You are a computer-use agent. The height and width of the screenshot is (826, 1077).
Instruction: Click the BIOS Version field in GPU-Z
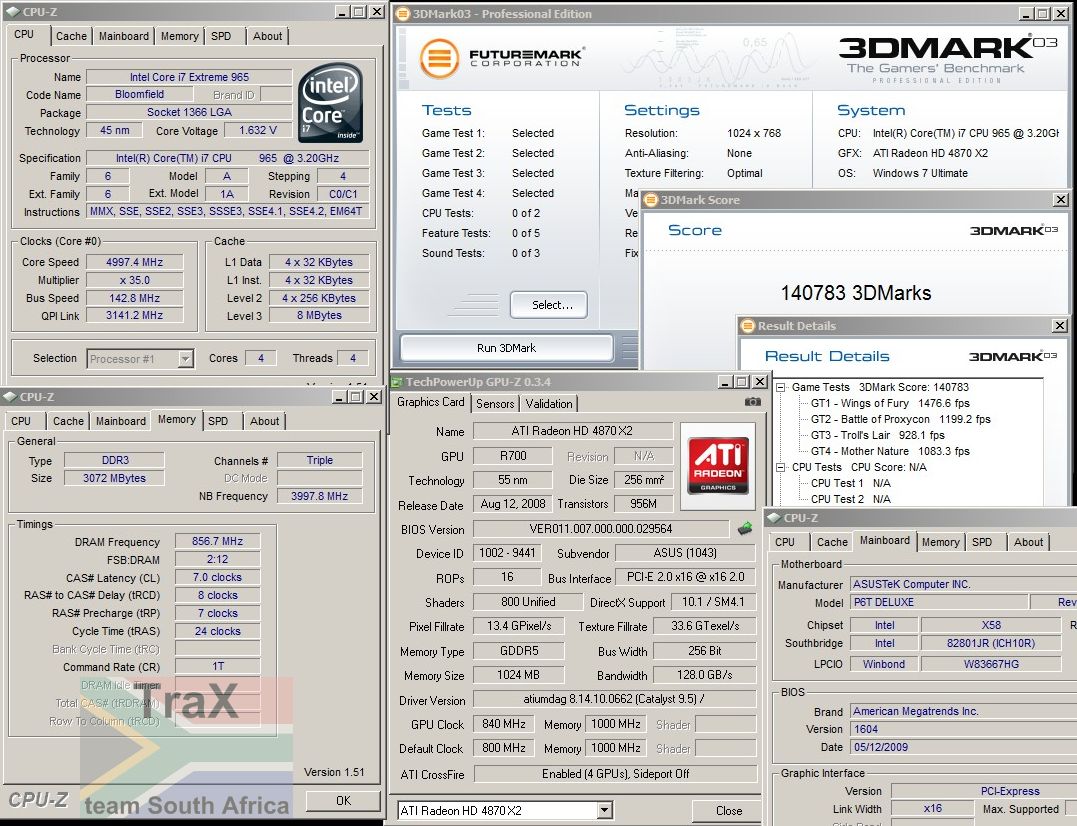600,529
